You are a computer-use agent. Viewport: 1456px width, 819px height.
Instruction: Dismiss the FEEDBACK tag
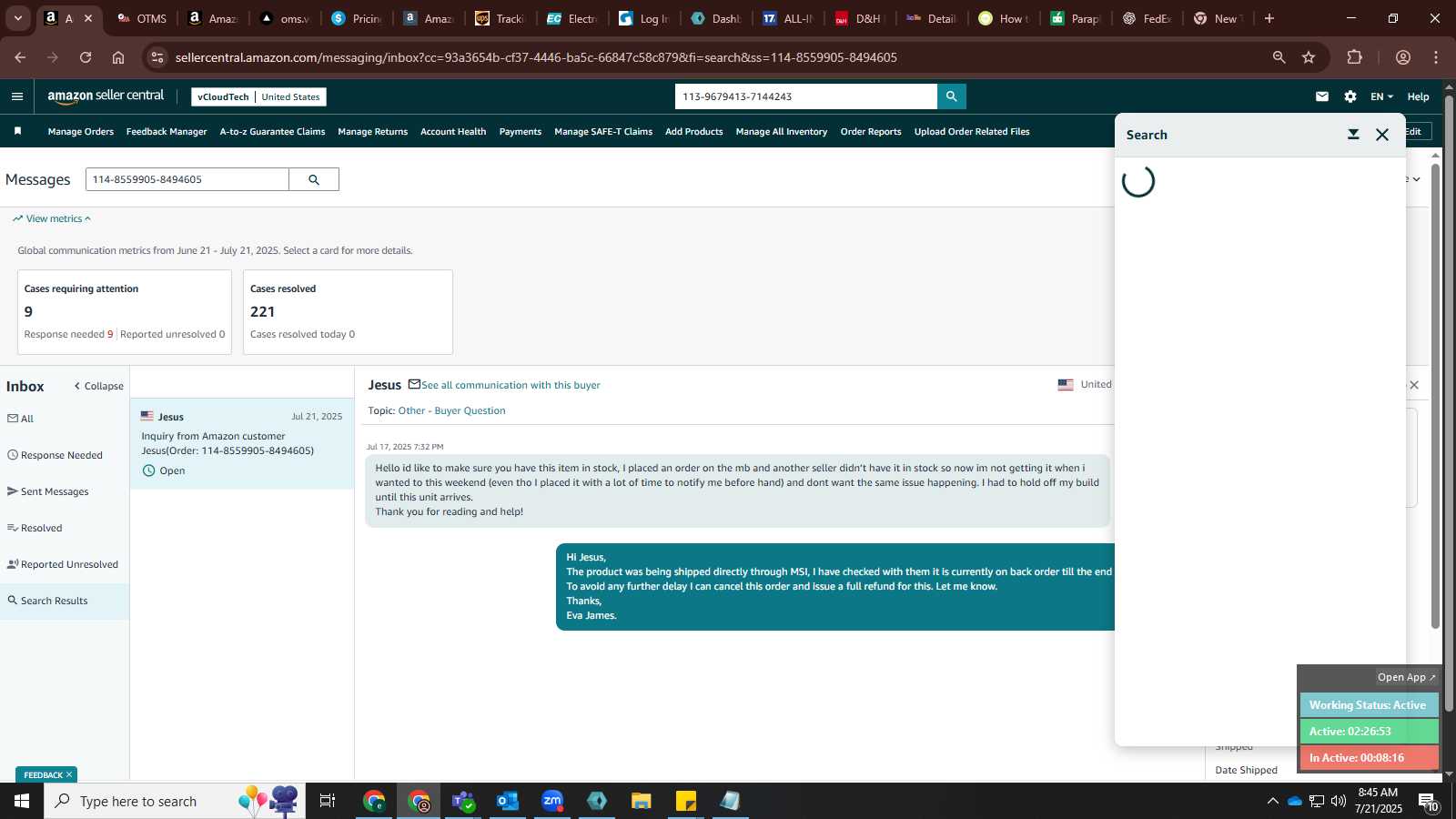pos(68,775)
